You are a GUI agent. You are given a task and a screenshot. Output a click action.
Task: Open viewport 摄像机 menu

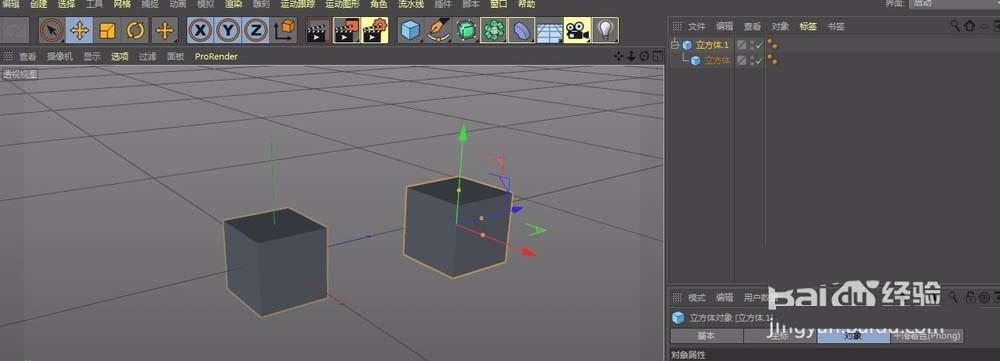pyautogui.click(x=60, y=56)
